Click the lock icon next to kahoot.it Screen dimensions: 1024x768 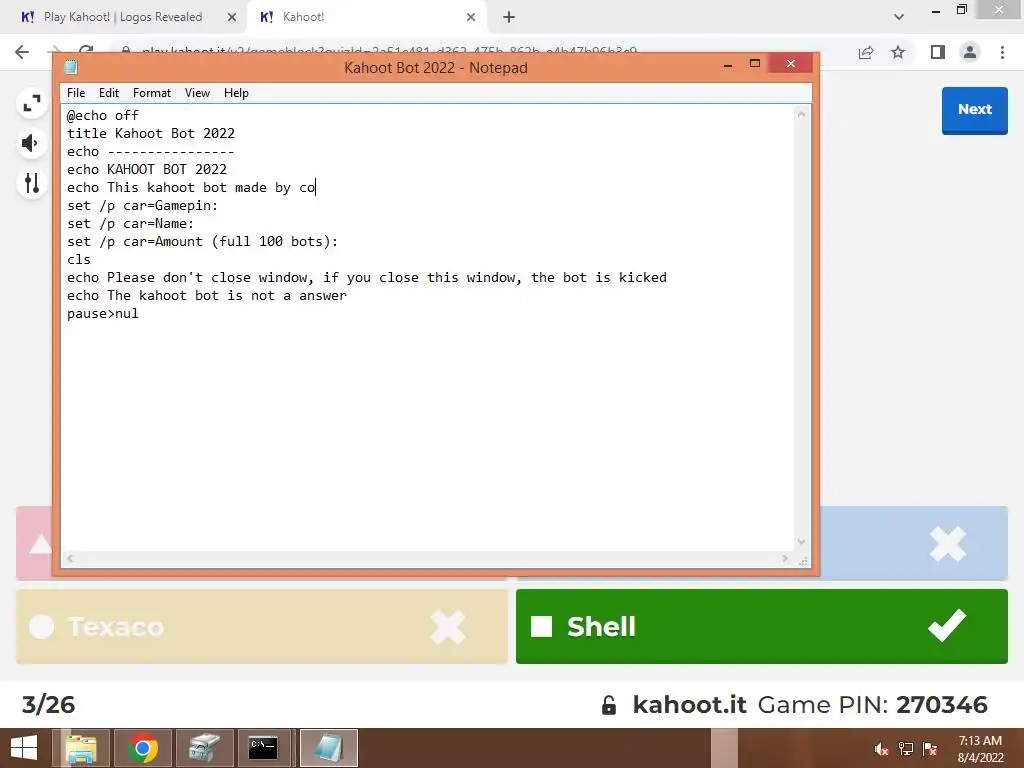[x=609, y=705]
